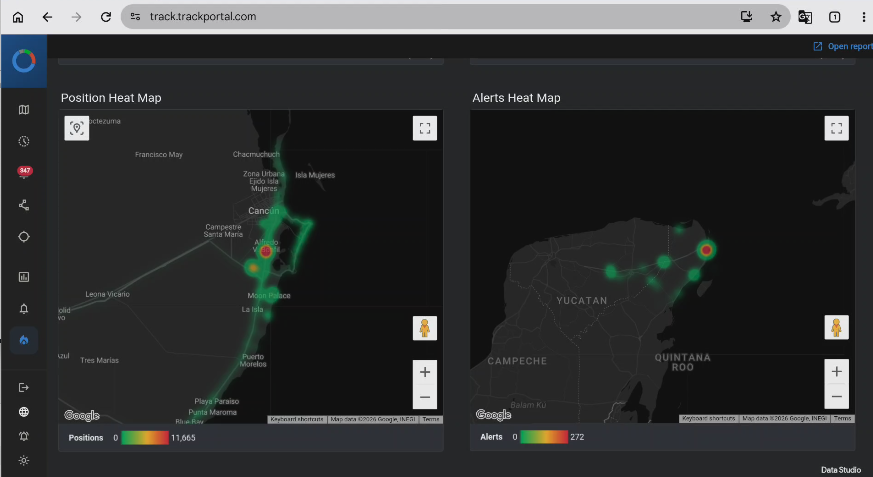The image size is (873, 477).
Task: Reload the page with browser refresh
Action: pos(105,17)
